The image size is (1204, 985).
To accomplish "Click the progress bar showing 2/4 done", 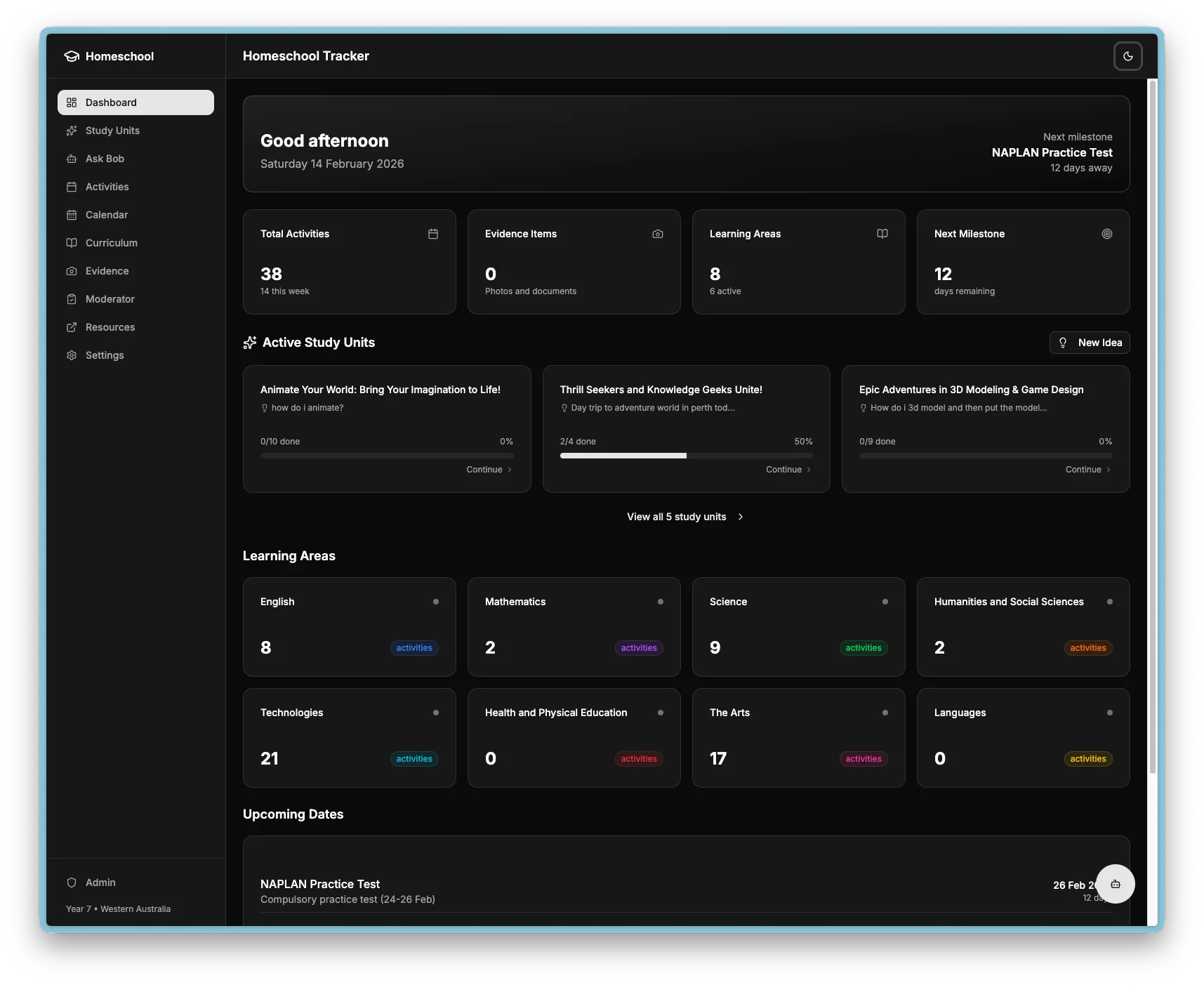I will (x=686, y=456).
